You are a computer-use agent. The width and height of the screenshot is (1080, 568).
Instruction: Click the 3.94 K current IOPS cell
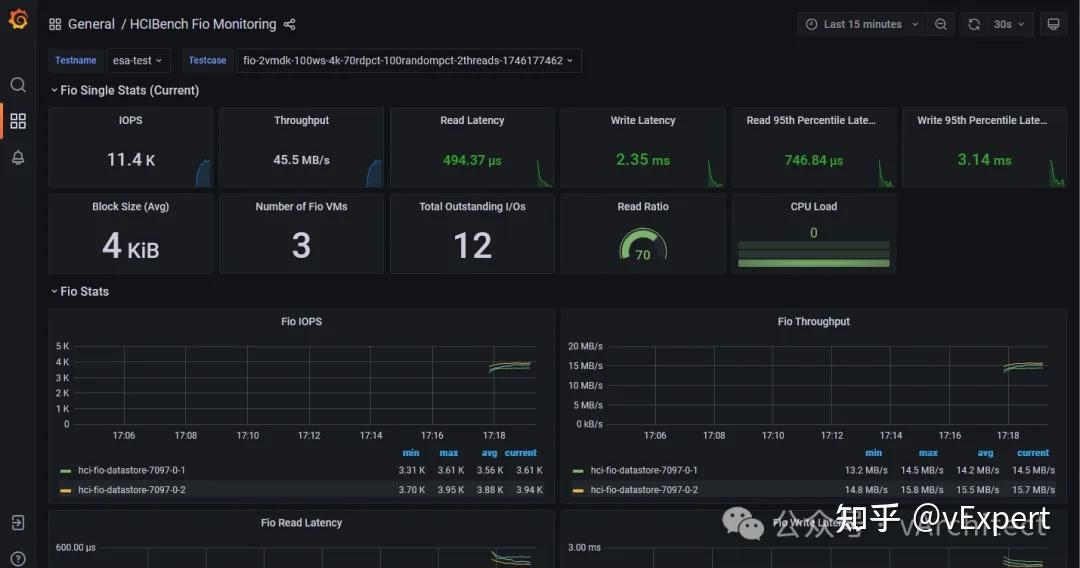pyautogui.click(x=529, y=490)
